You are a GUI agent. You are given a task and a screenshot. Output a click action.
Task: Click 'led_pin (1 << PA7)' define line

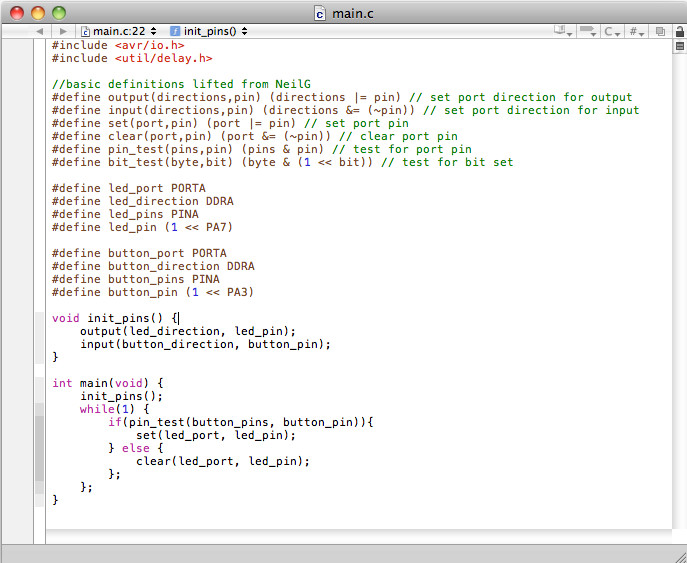point(142,227)
